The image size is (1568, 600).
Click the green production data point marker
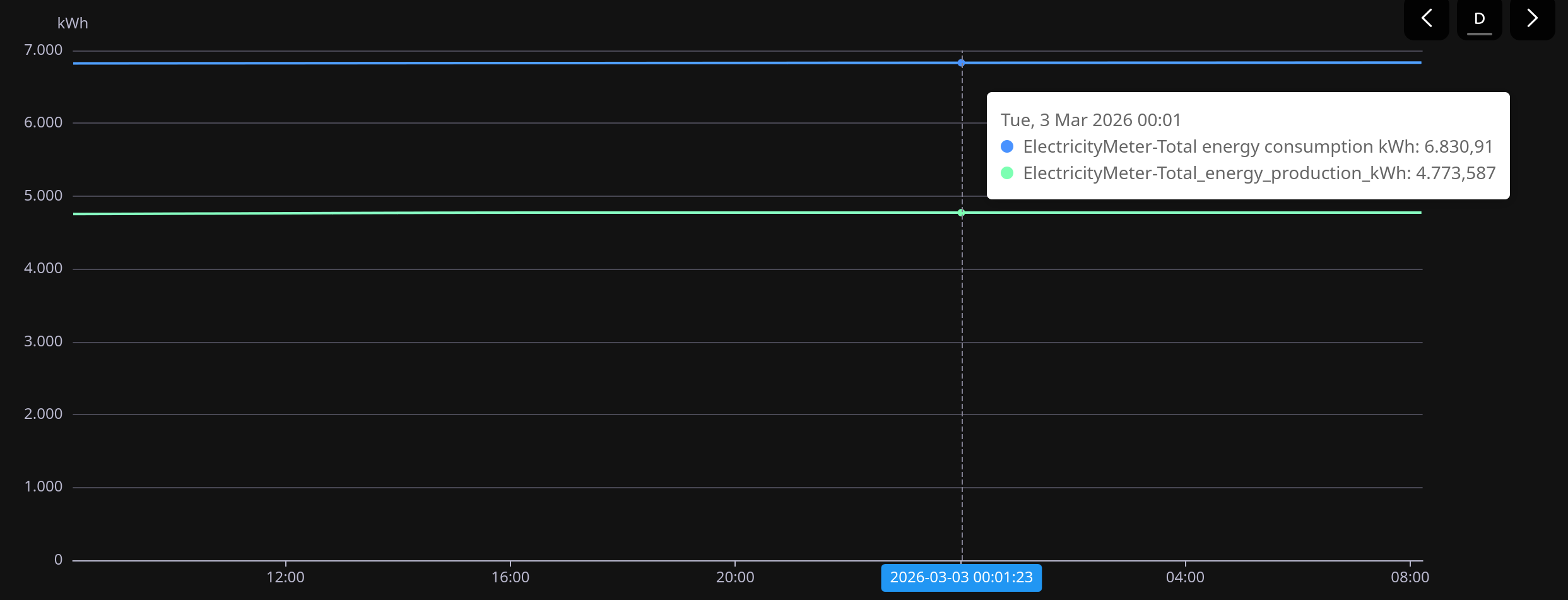961,213
